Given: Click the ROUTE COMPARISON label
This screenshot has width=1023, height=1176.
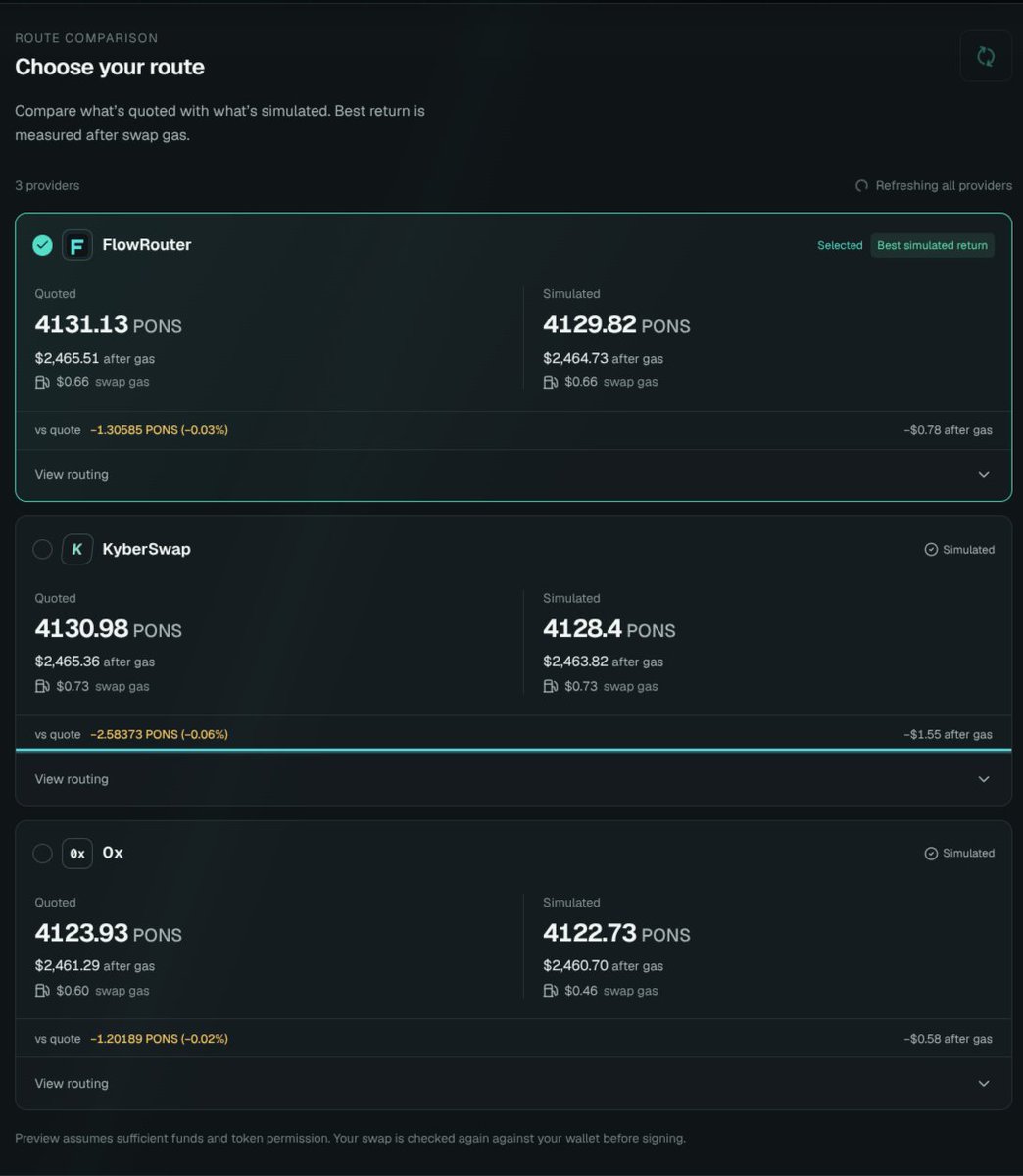Looking at the screenshot, I should click(x=86, y=38).
